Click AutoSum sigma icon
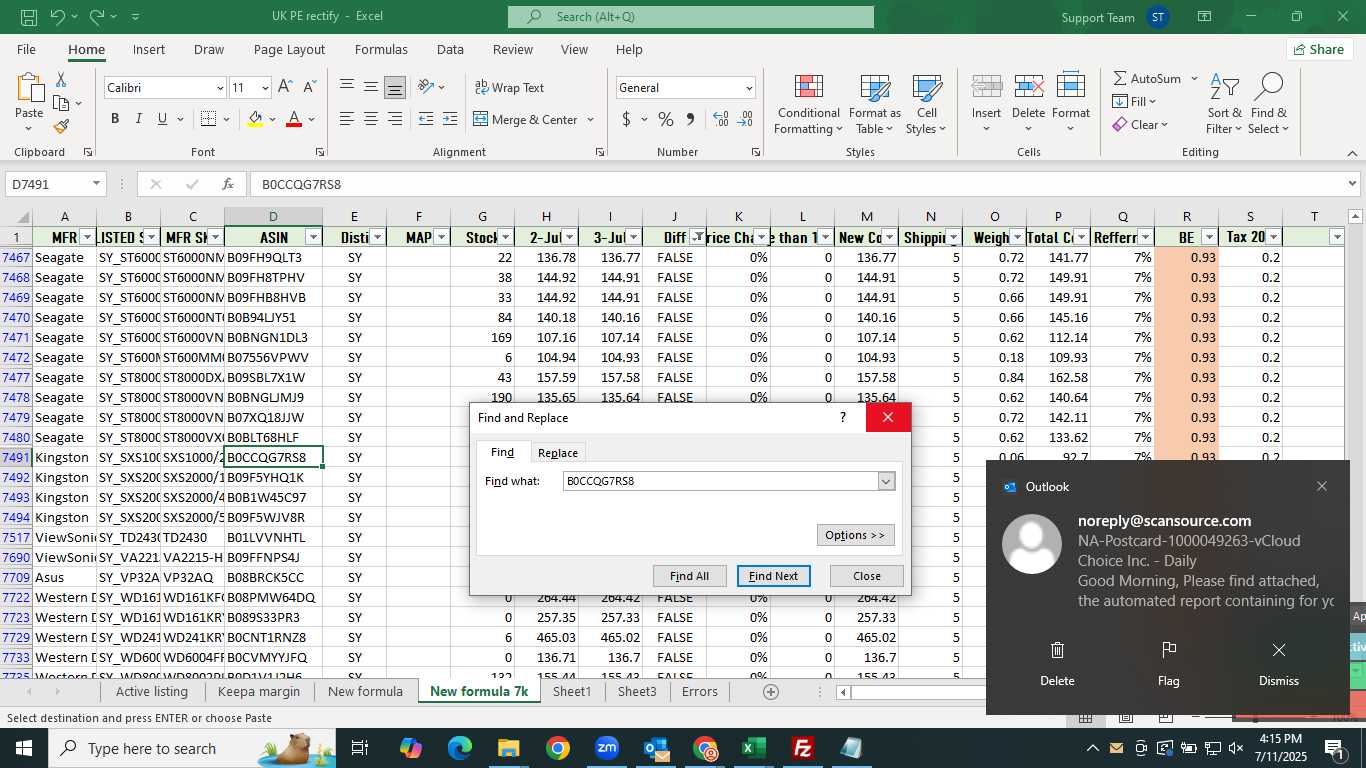The height and width of the screenshot is (768, 1366). pyautogui.click(x=1120, y=78)
